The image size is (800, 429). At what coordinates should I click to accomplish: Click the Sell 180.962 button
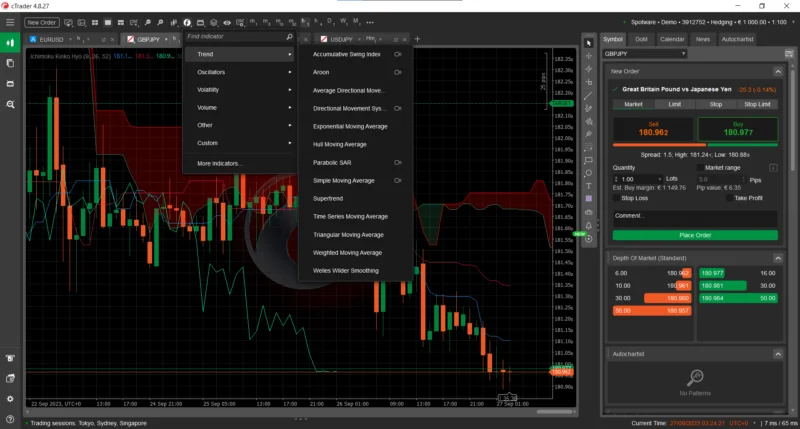(x=650, y=129)
